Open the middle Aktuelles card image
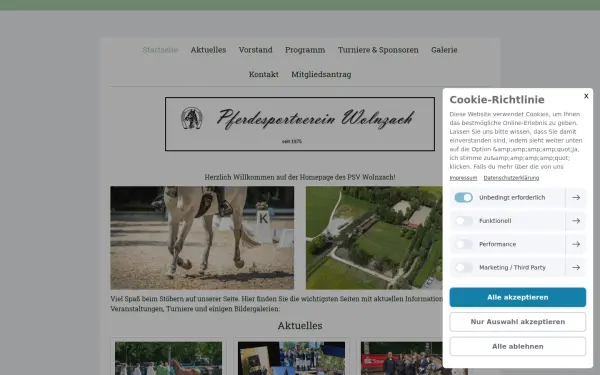This screenshot has height=375, width=600. coord(291,359)
